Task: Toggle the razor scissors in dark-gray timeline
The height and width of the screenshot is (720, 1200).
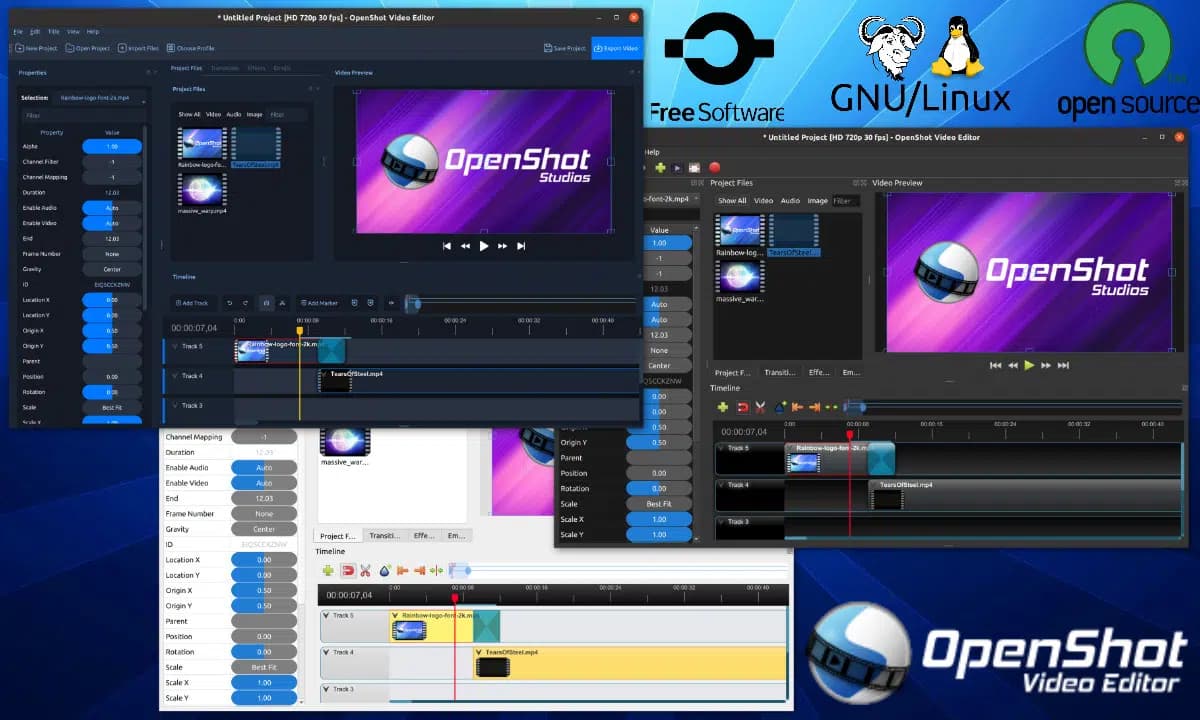Action: pyautogui.click(x=760, y=407)
